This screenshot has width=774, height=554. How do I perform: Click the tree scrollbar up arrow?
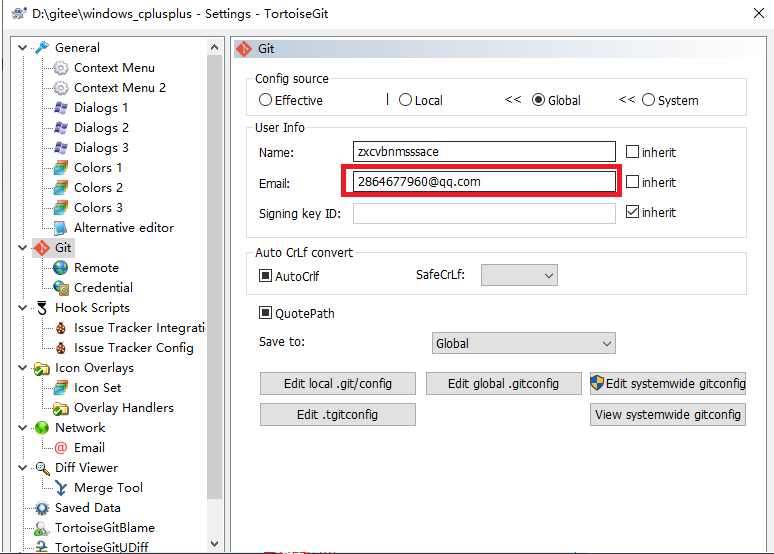coord(214,47)
